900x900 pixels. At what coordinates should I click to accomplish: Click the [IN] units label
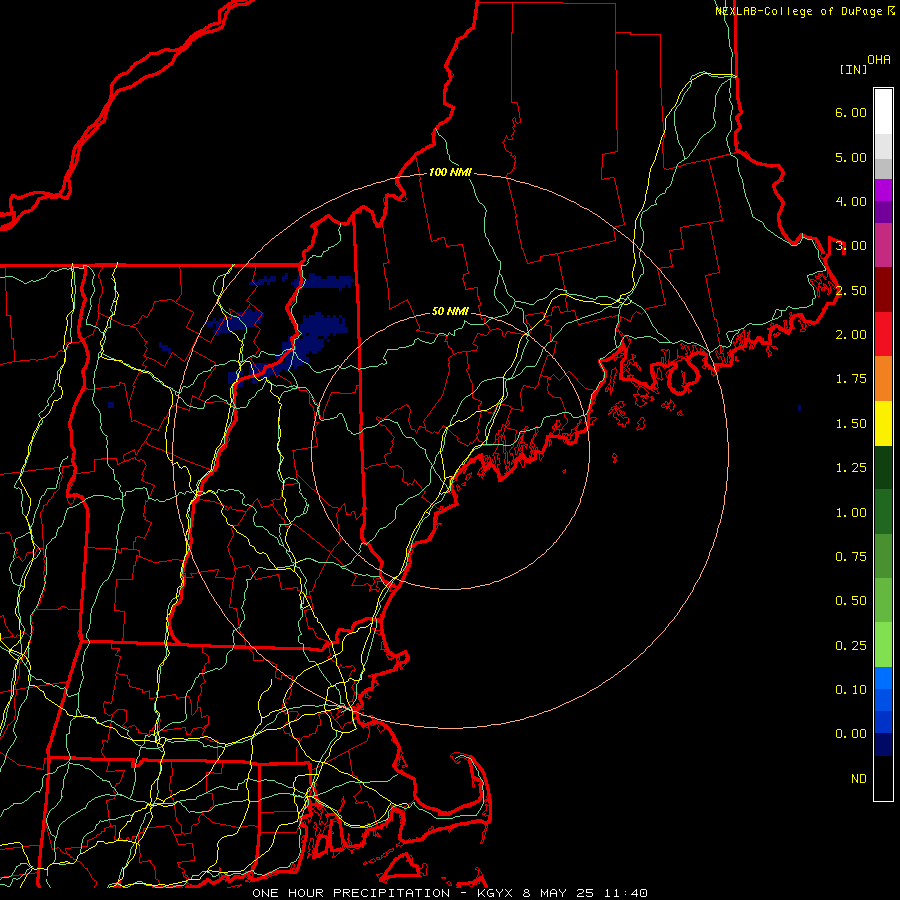(x=853, y=69)
